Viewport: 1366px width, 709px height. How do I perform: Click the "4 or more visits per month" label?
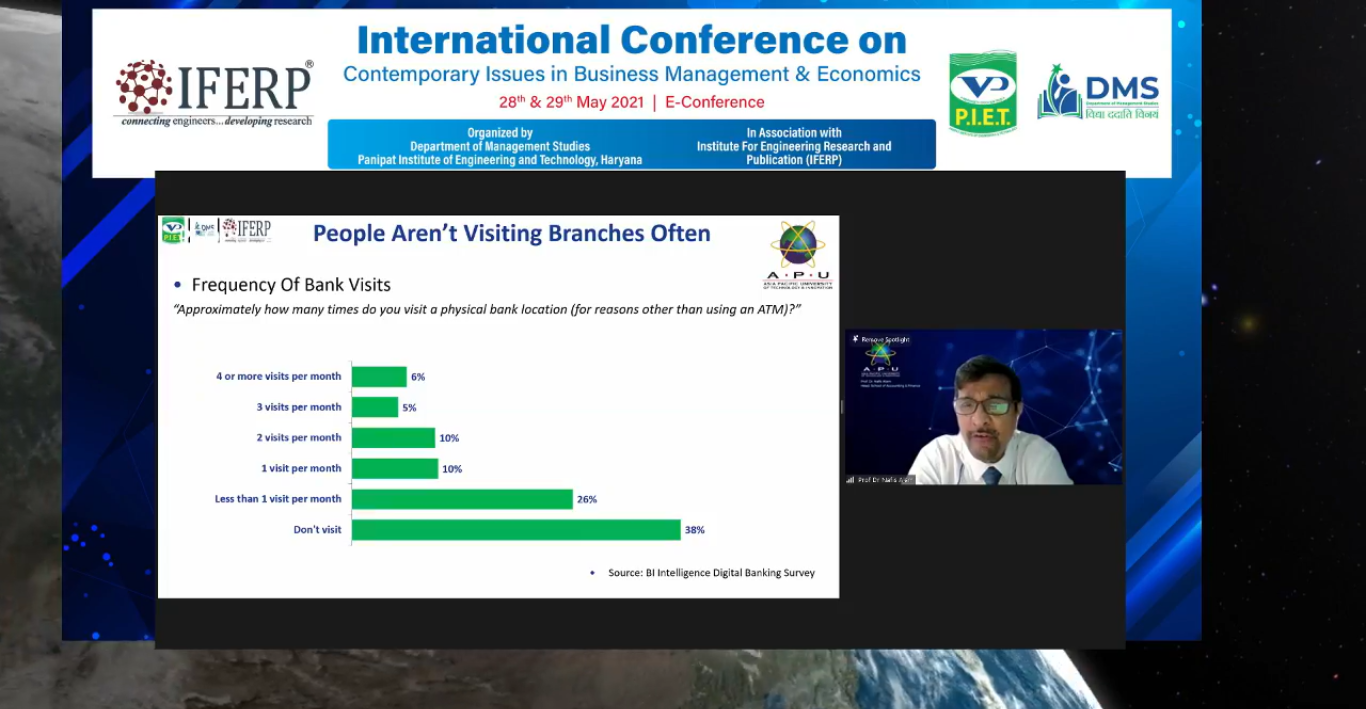pyautogui.click(x=279, y=377)
